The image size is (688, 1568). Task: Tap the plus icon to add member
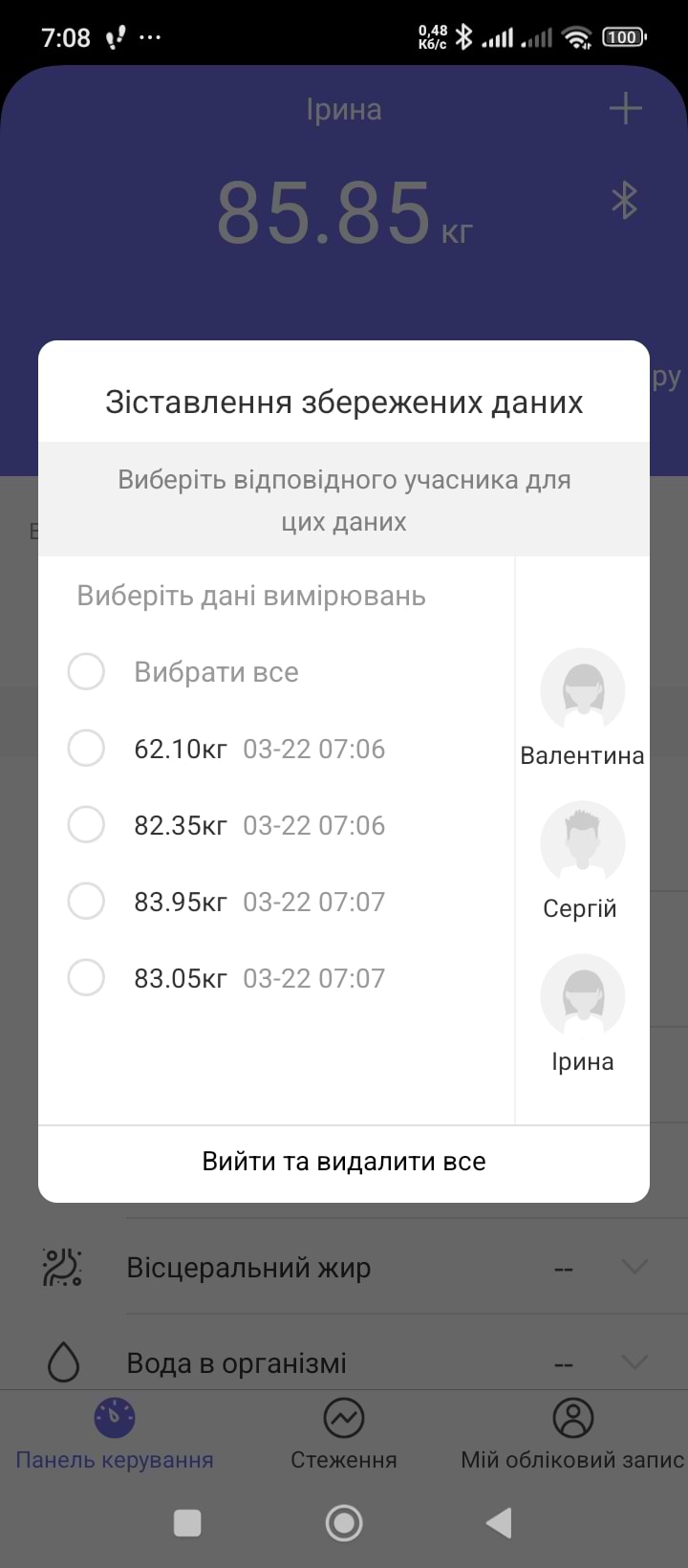[625, 109]
